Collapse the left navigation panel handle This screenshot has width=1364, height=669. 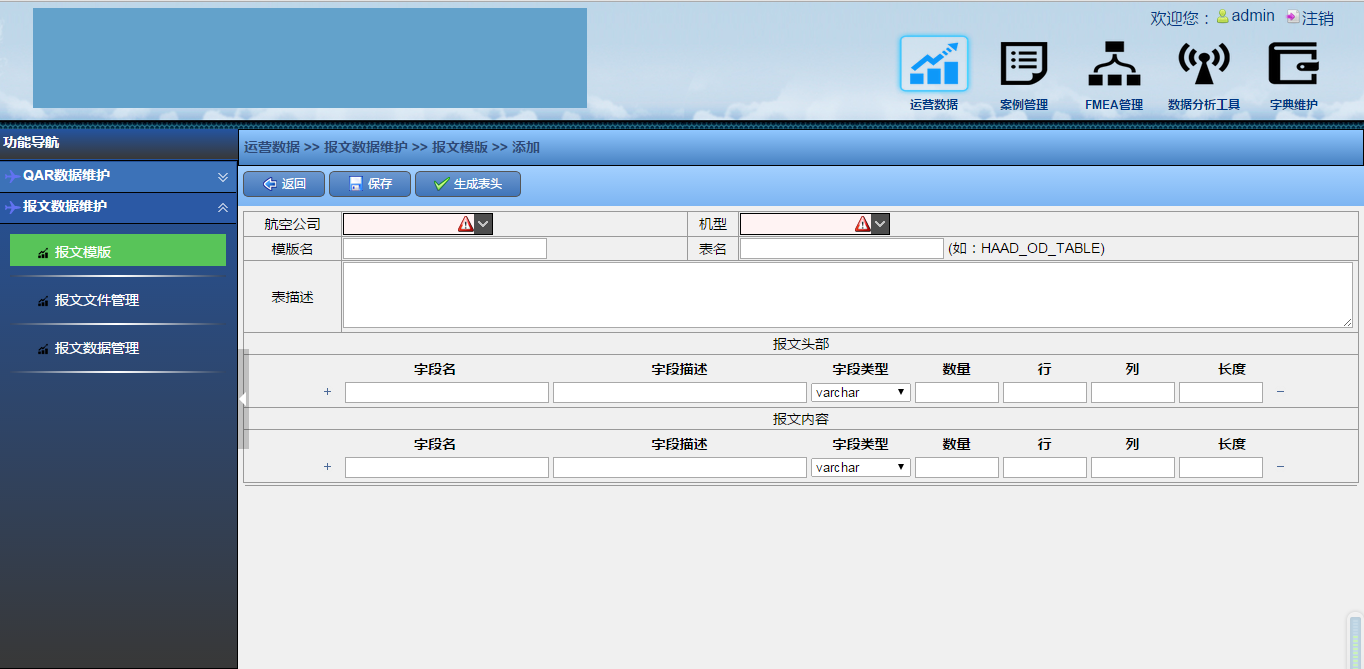click(242, 399)
